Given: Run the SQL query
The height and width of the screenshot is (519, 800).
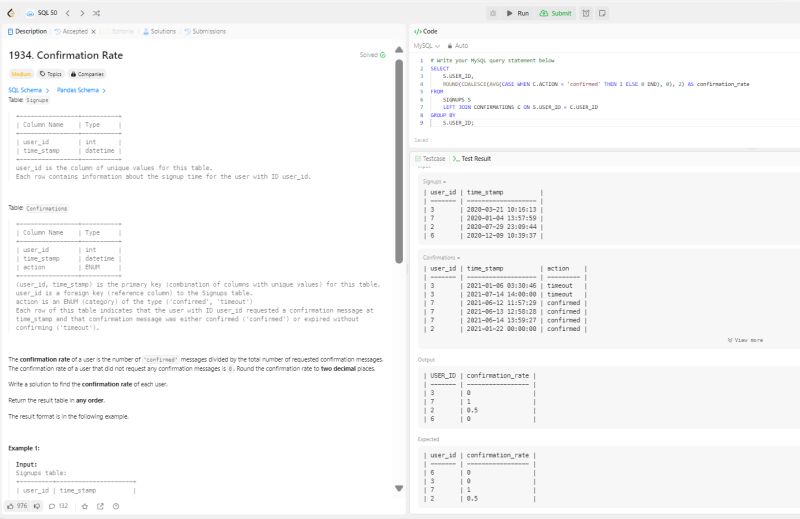Looking at the screenshot, I should point(518,13).
